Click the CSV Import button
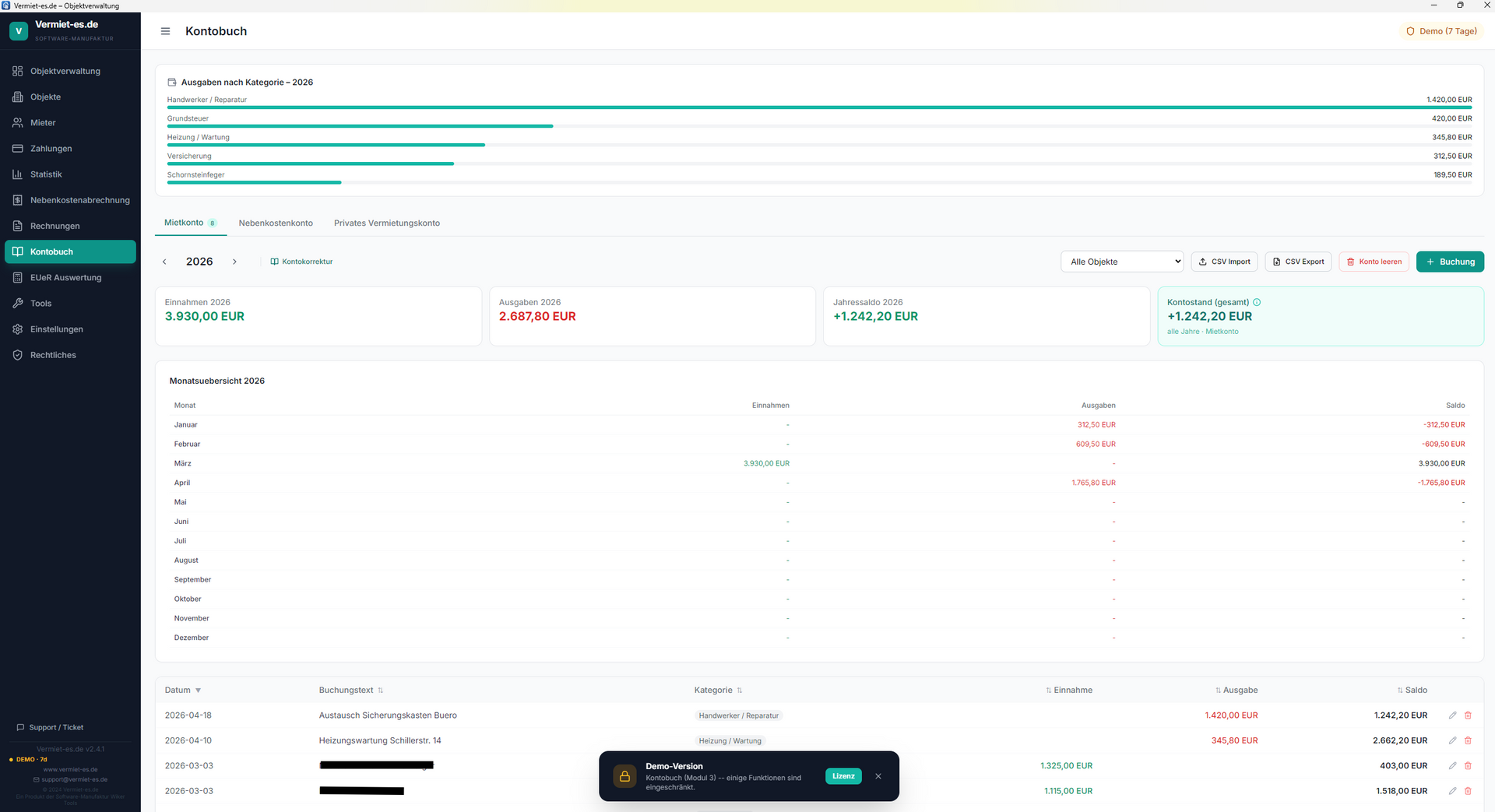This screenshot has width=1495, height=812. 1224,262
